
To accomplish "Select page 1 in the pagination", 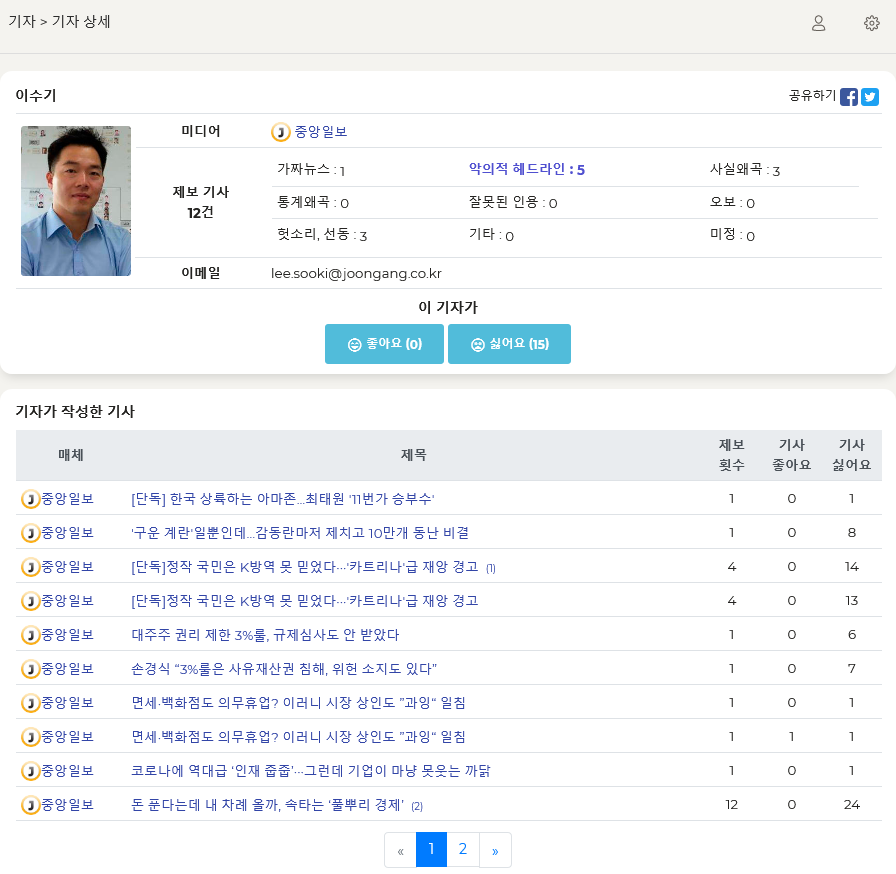I will 431,850.
